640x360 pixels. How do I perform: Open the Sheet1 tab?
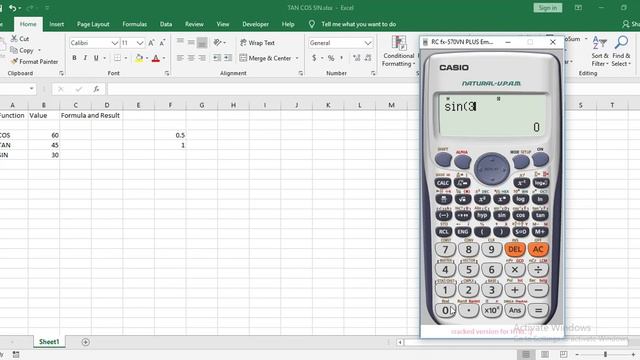[49, 342]
